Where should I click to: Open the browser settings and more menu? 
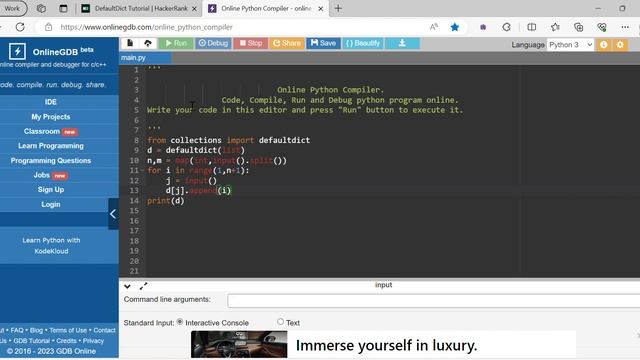tap(625, 27)
